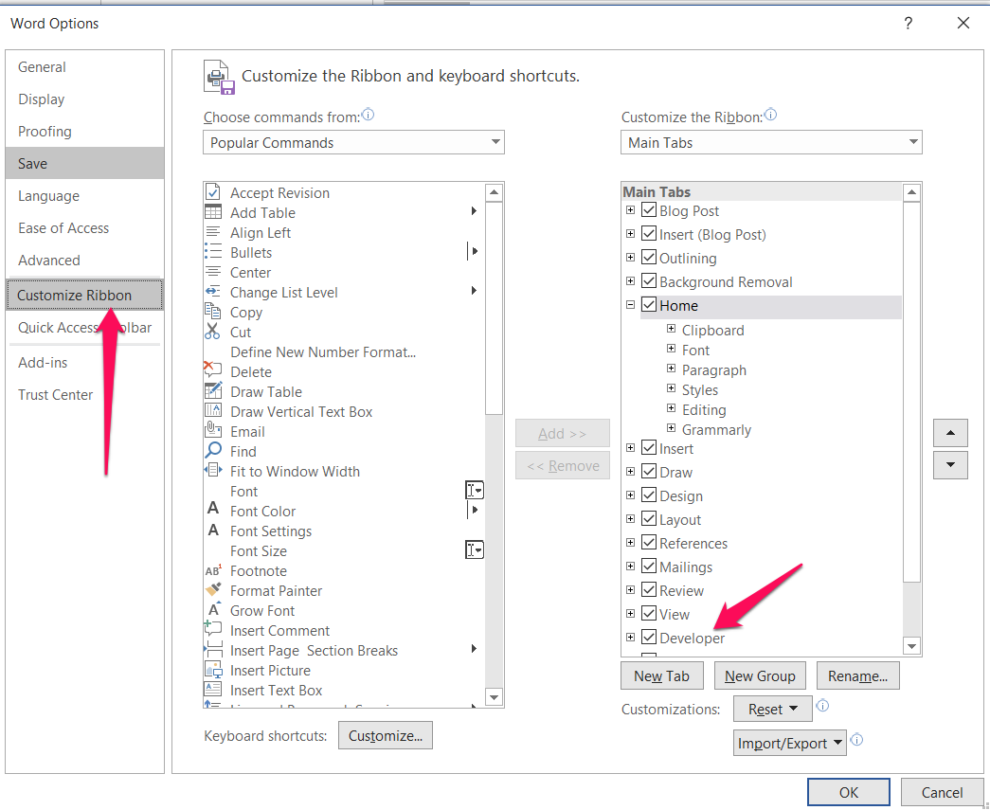Uncheck the Home tab checkbox
This screenshot has width=990, height=810.
[x=650, y=305]
